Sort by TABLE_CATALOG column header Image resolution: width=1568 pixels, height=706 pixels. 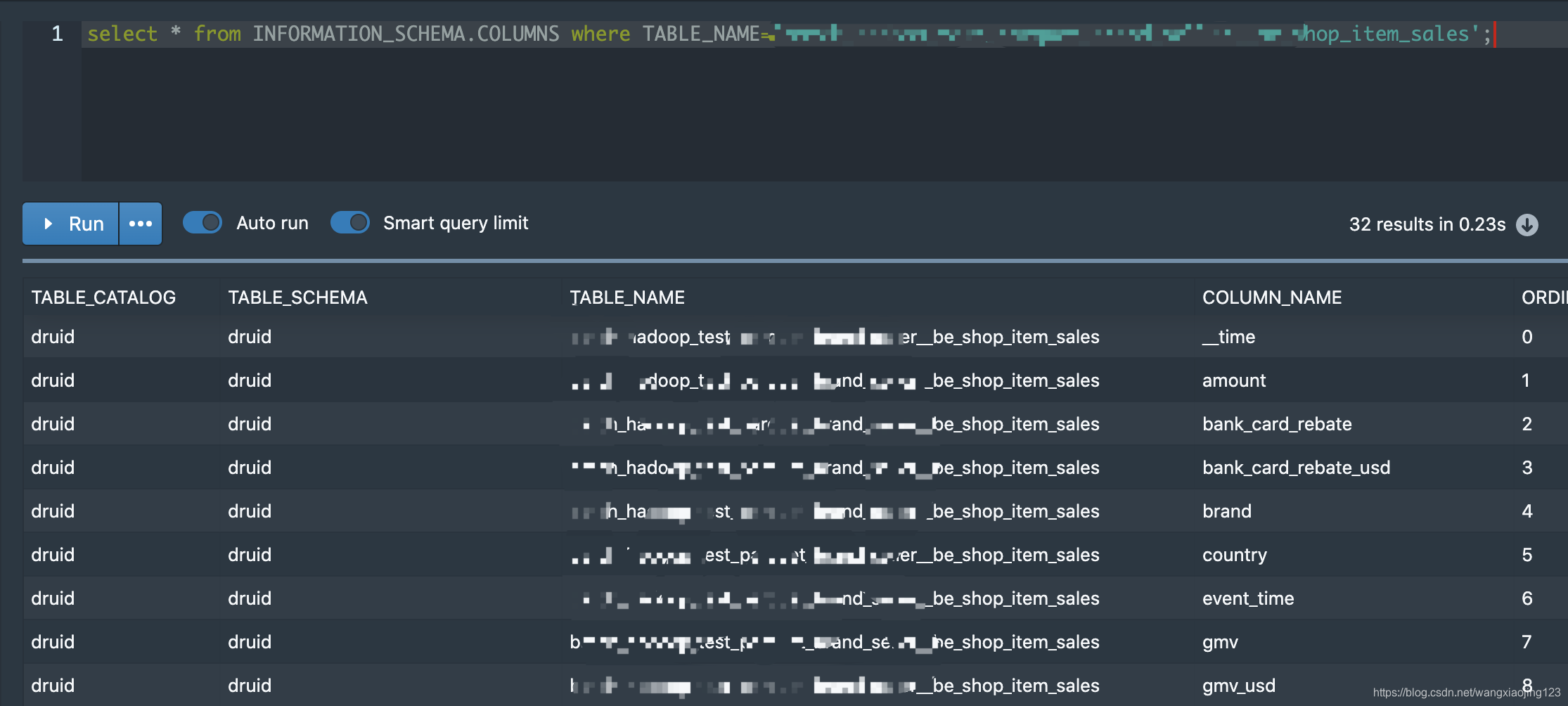[x=103, y=297]
